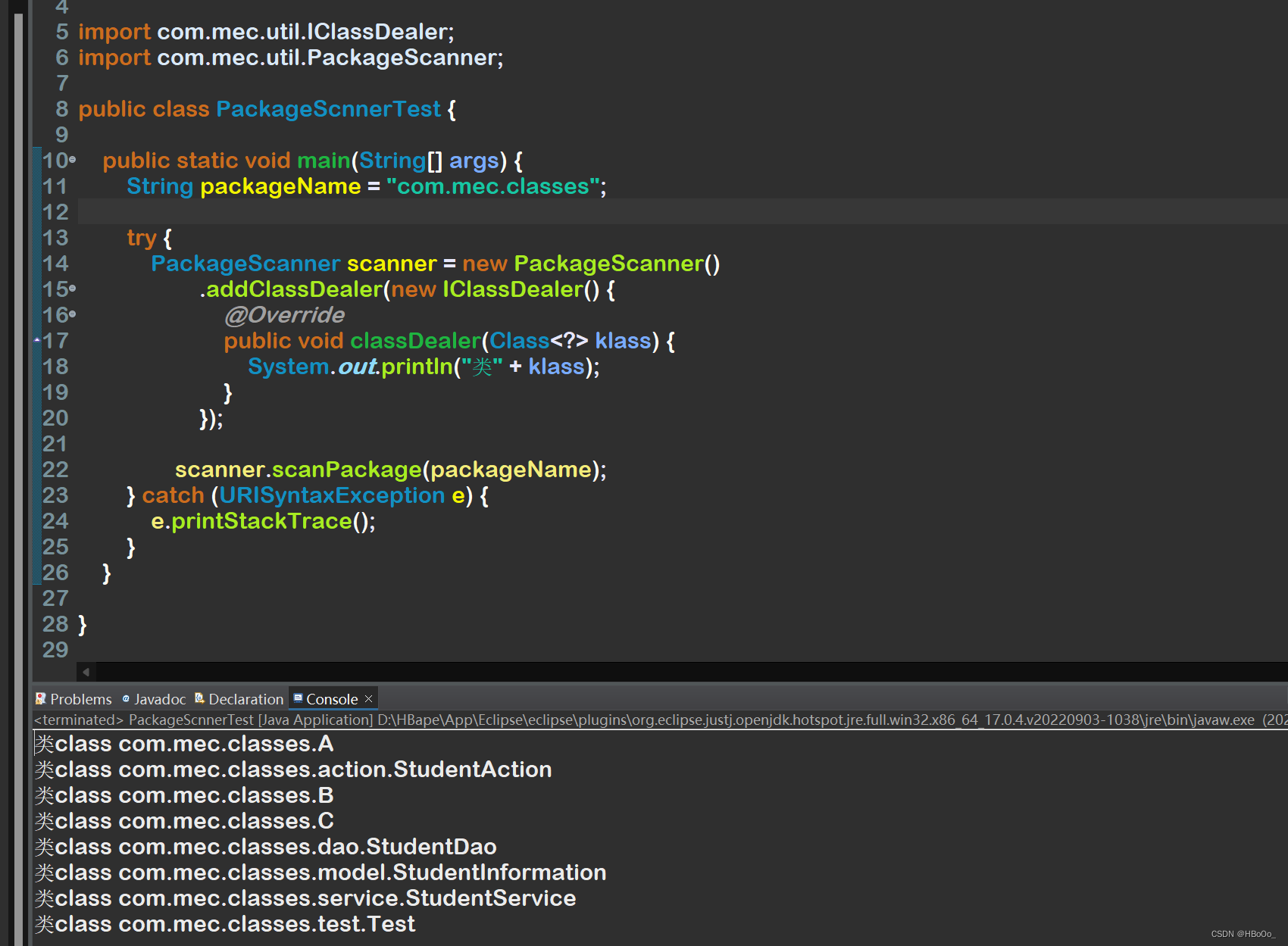The width and height of the screenshot is (1288, 946).
Task: Click the try keyword on line 13
Action: (142, 238)
